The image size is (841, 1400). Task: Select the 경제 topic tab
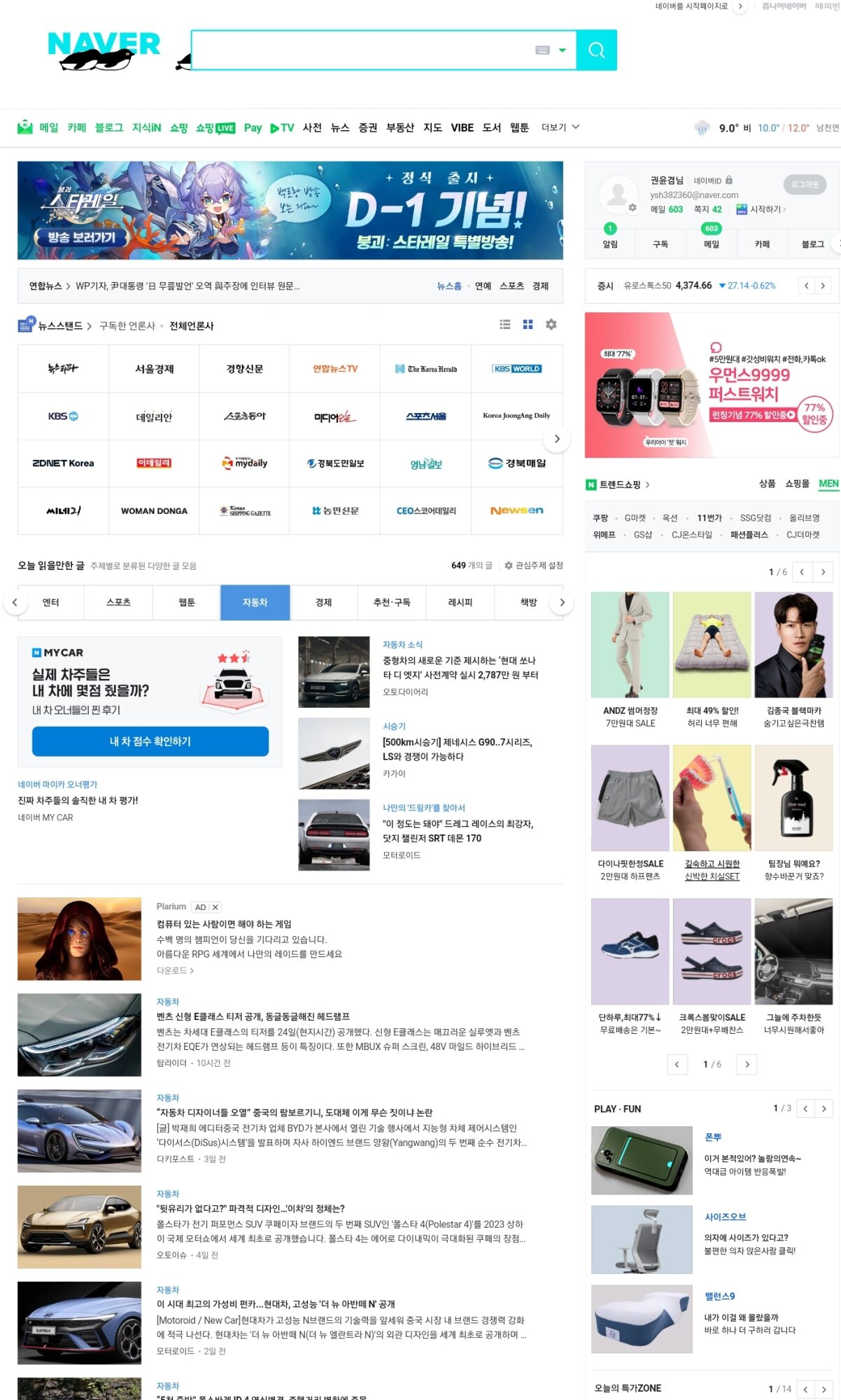[323, 602]
